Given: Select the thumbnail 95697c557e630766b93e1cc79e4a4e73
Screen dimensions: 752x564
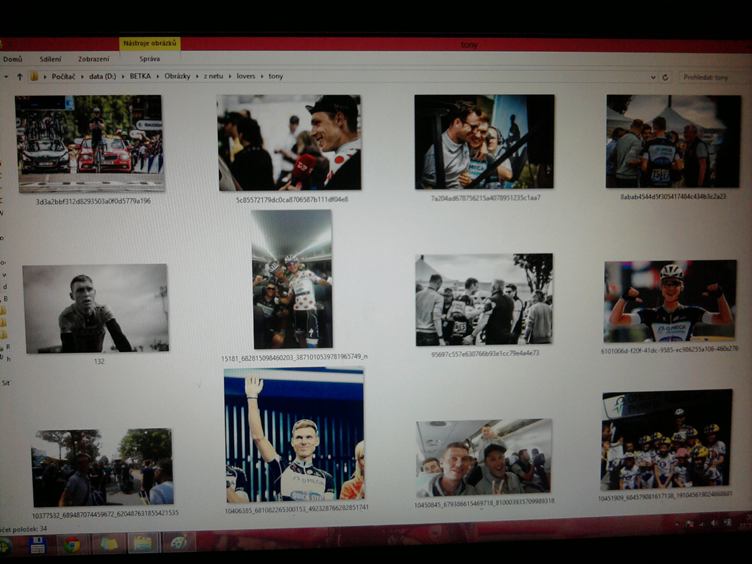Looking at the screenshot, I should click(484, 299).
